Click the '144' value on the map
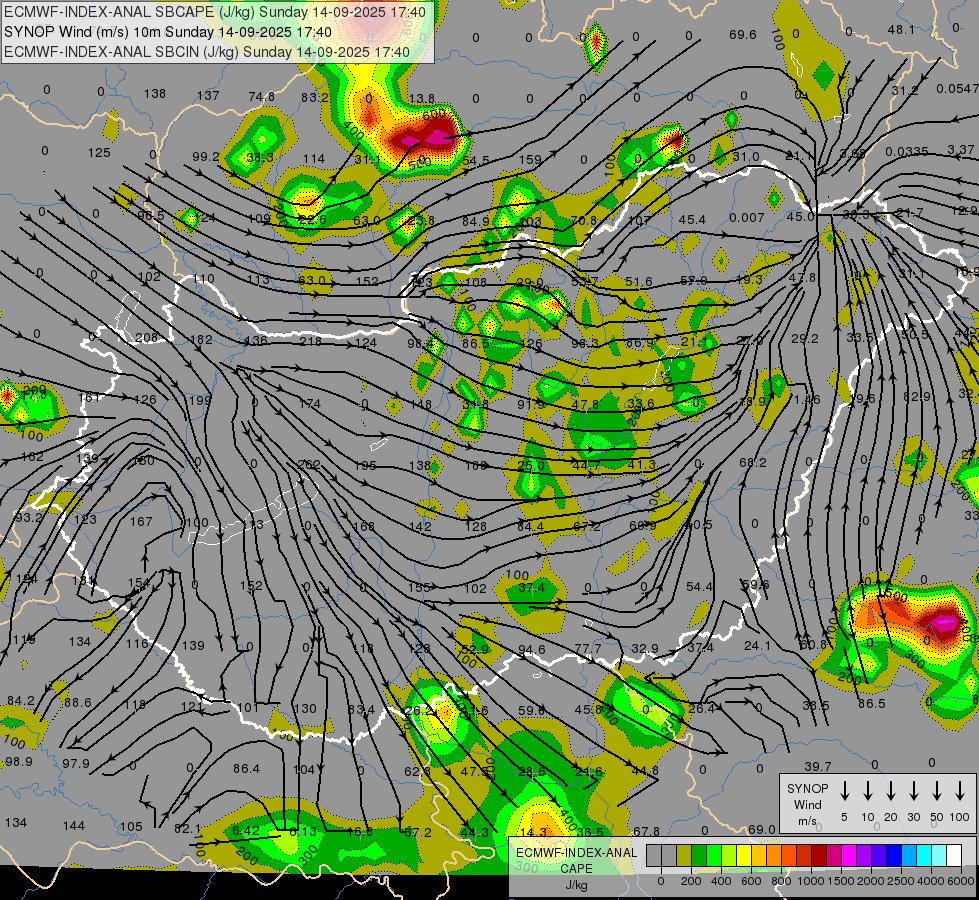Image resolution: width=979 pixels, height=900 pixels. click(74, 826)
